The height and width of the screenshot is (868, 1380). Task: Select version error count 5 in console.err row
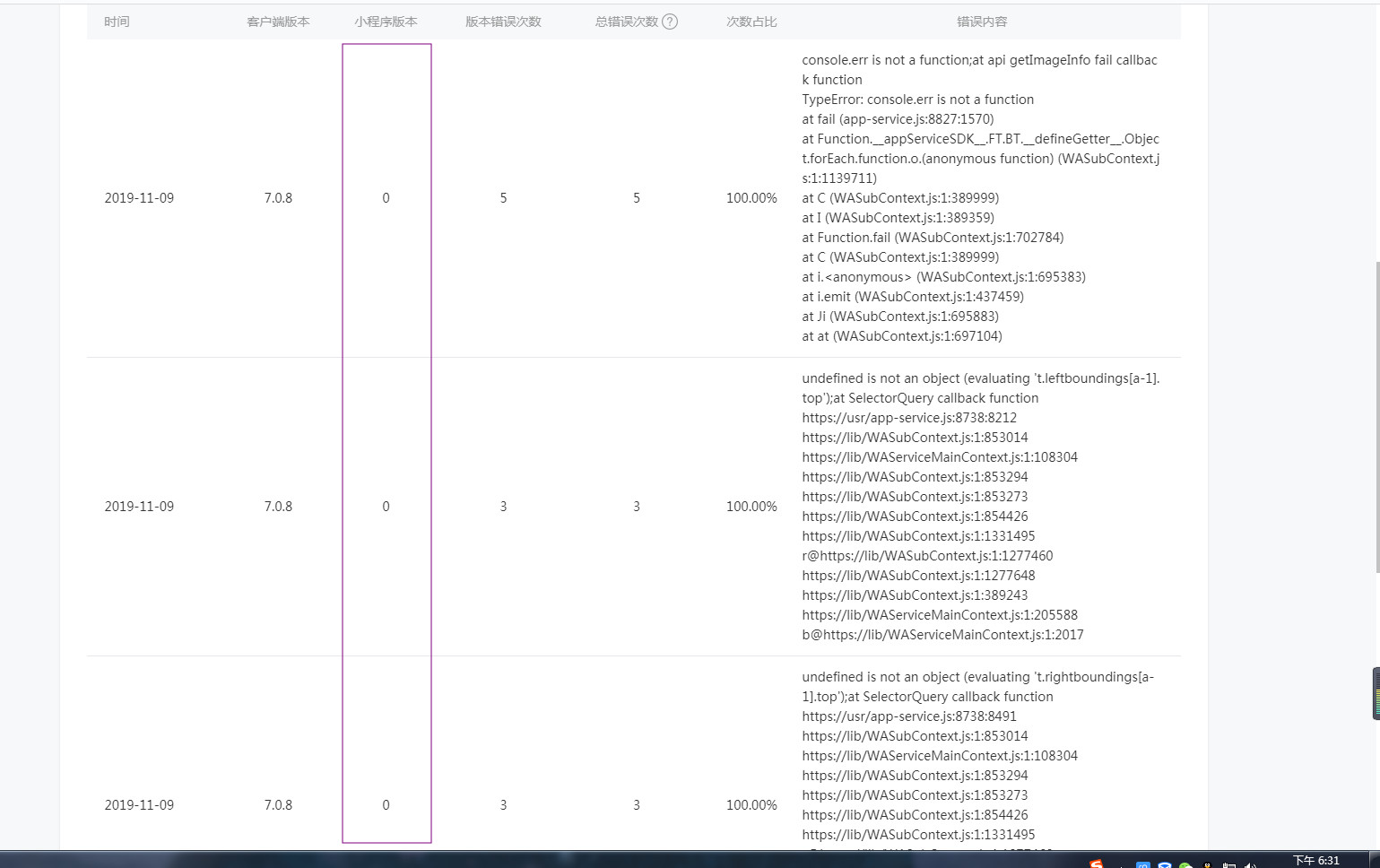click(x=503, y=198)
